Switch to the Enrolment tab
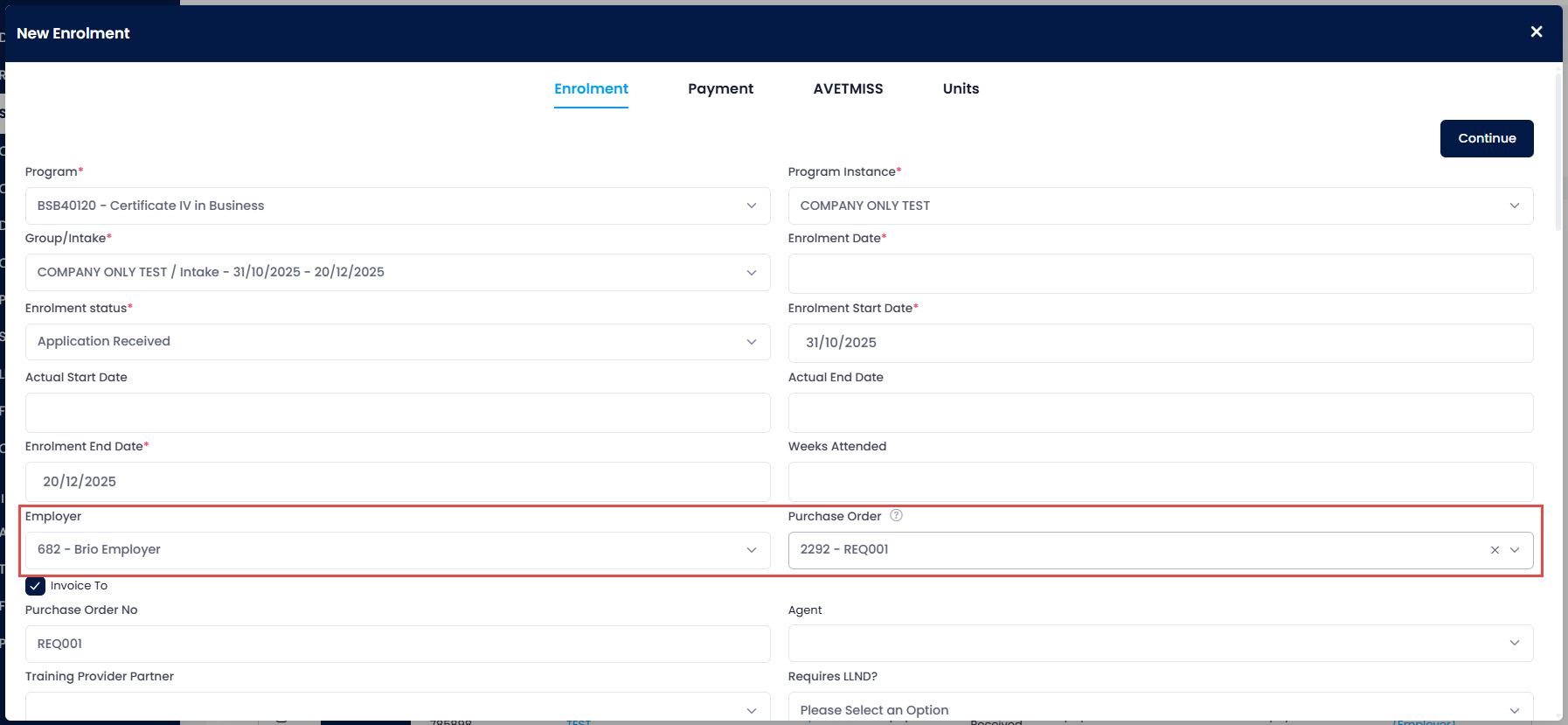This screenshot has width=1568, height=725. pos(591,88)
